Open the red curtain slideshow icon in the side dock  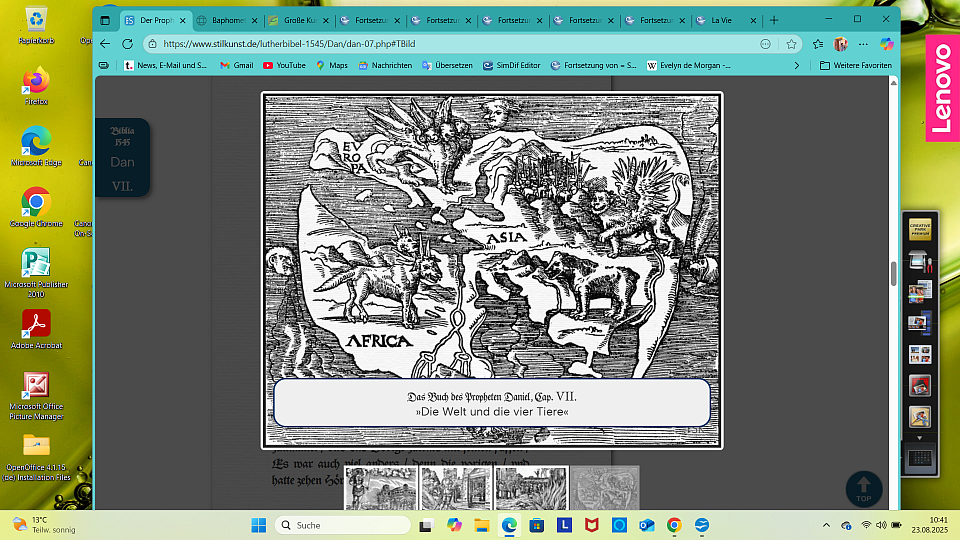pyautogui.click(x=920, y=386)
